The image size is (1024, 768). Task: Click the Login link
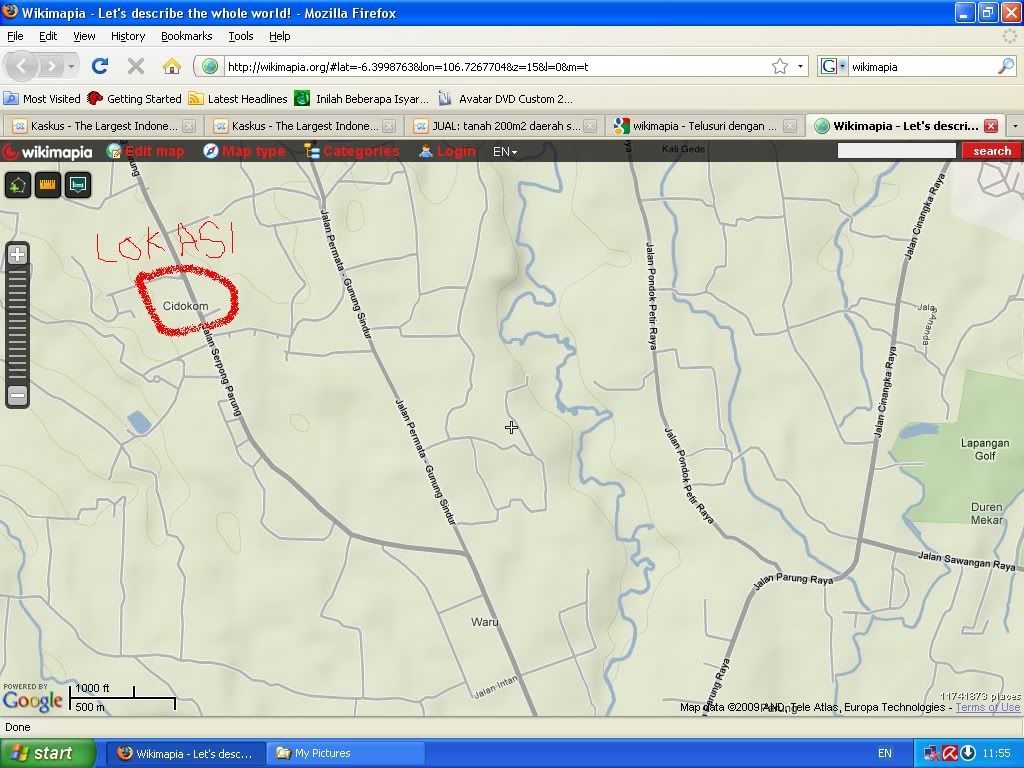447,152
